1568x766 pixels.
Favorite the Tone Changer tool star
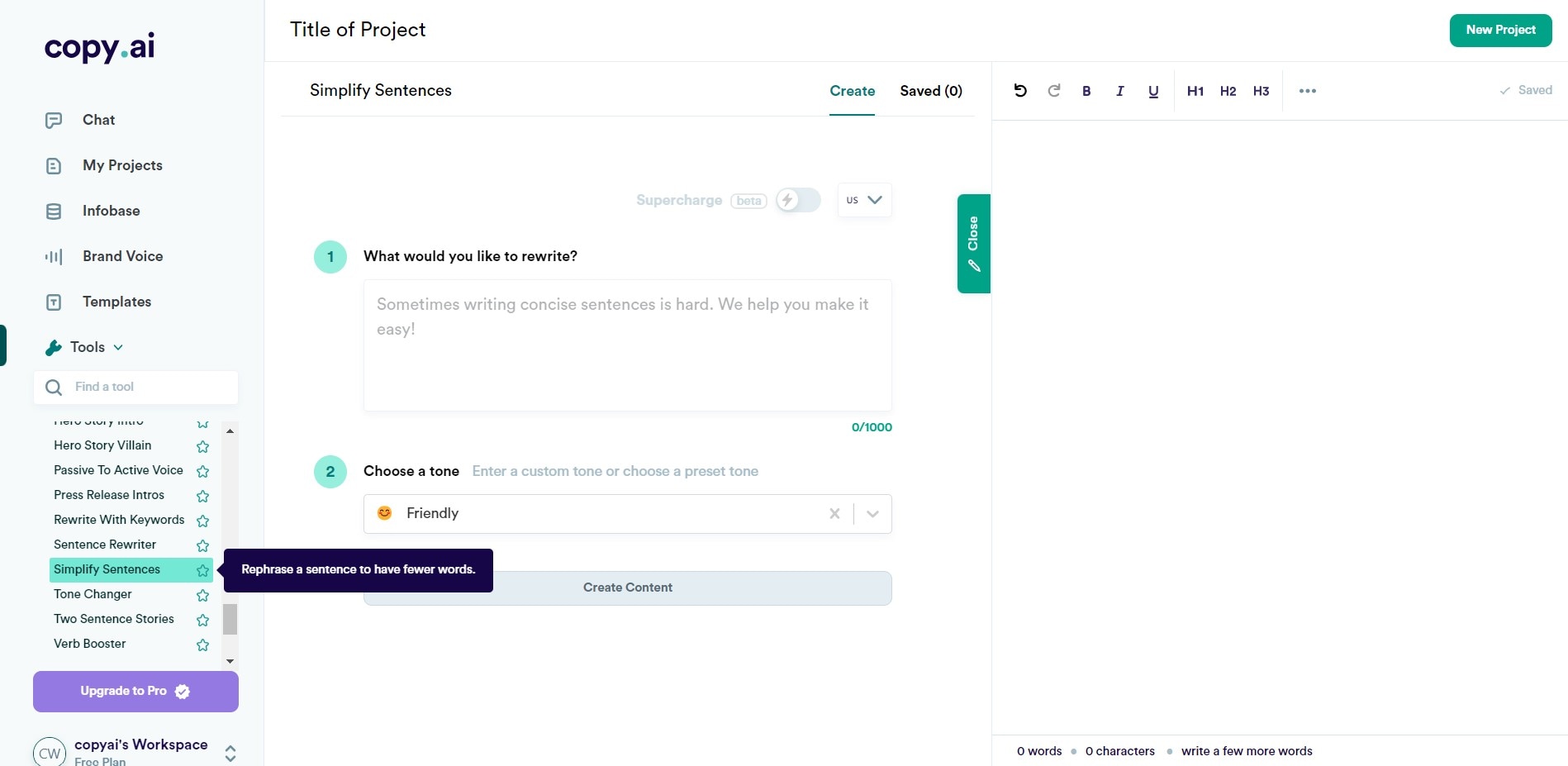click(x=202, y=595)
